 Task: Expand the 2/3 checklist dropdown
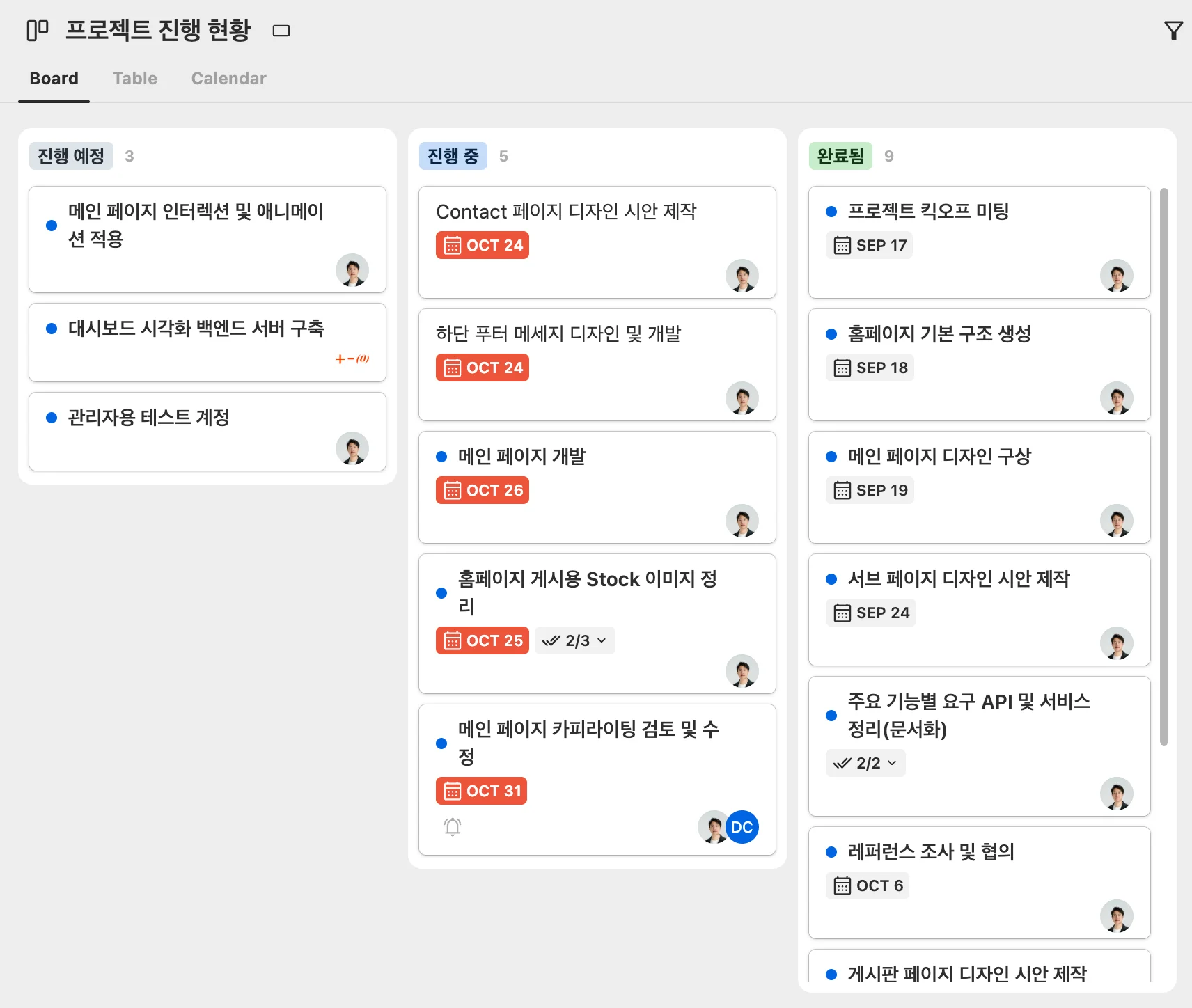[576, 640]
